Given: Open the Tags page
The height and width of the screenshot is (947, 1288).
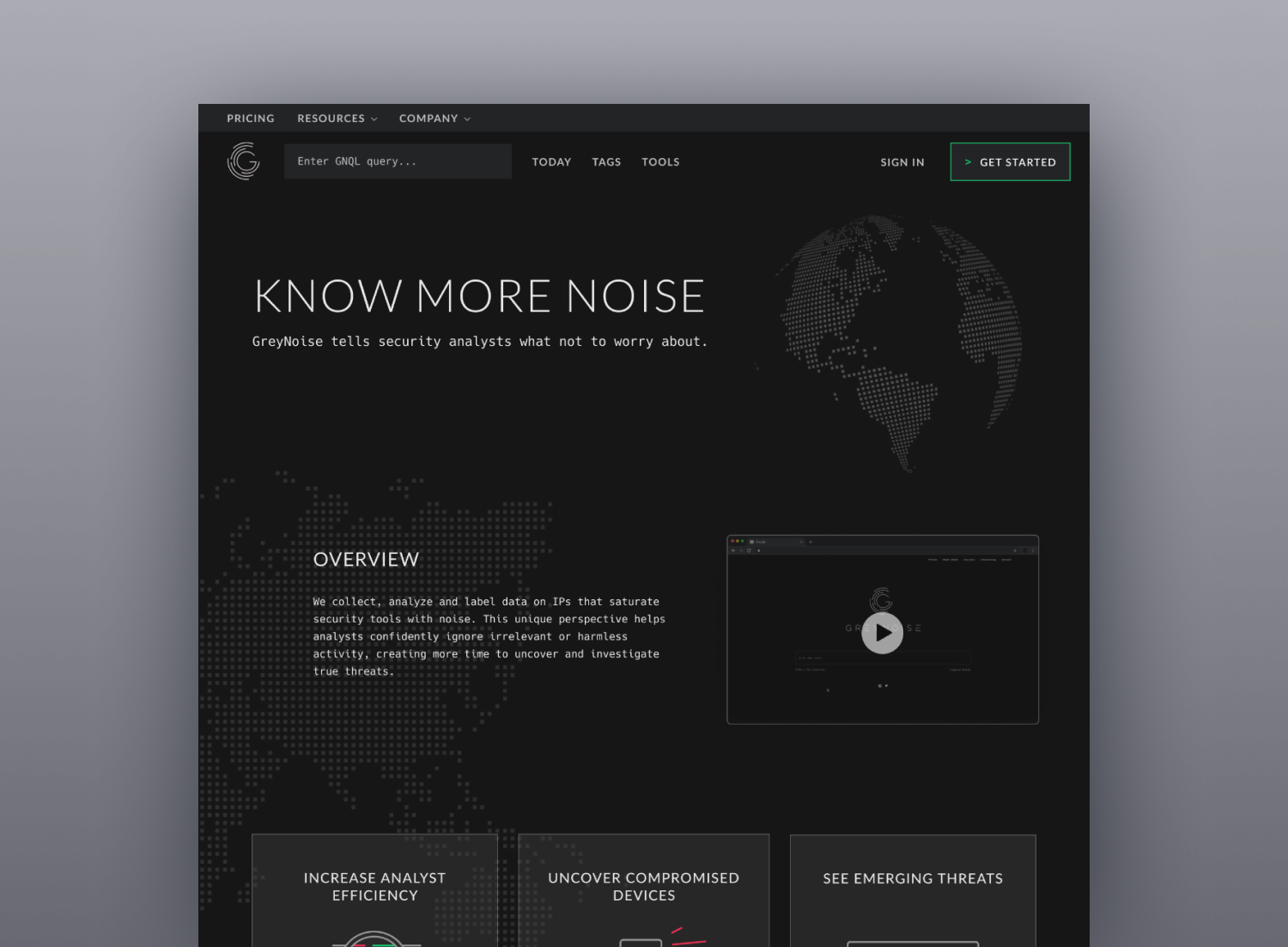Looking at the screenshot, I should (x=606, y=161).
